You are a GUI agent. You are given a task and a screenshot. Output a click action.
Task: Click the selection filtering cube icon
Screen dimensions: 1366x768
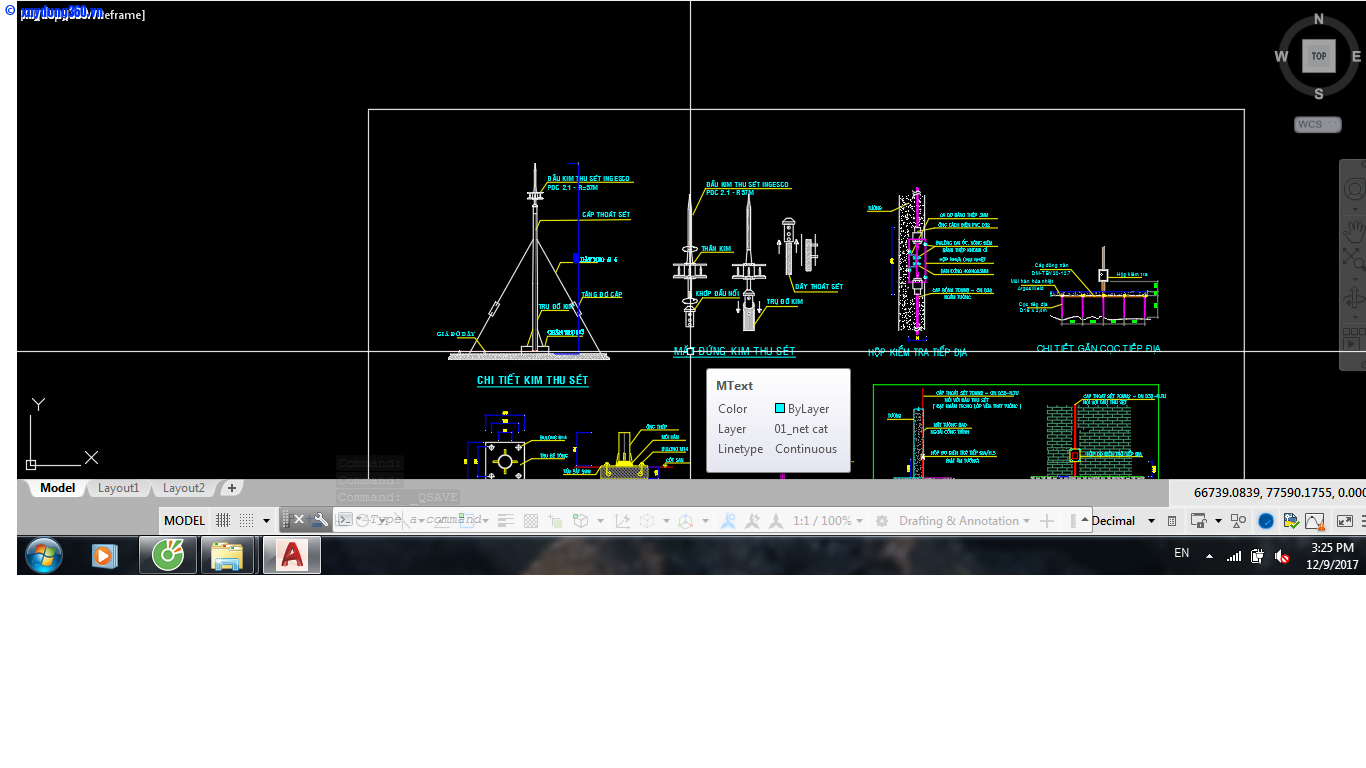click(x=647, y=520)
